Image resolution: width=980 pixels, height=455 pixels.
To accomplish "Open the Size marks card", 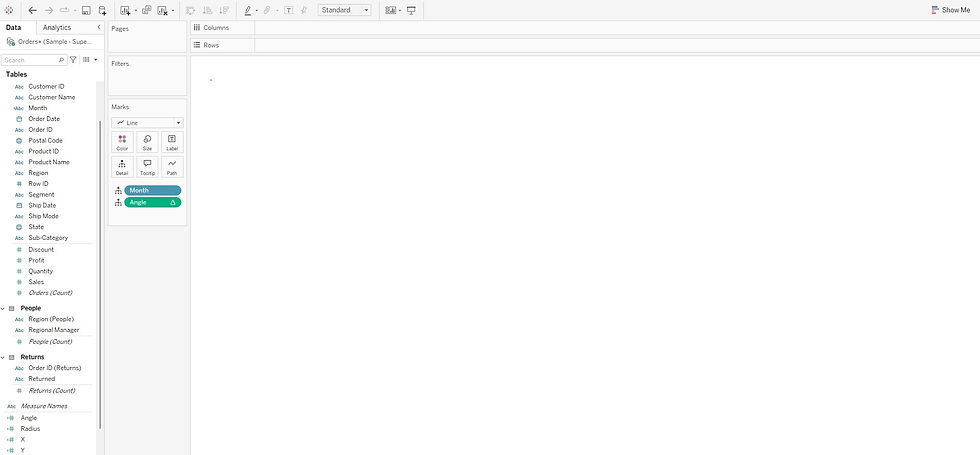I will 148,142.
